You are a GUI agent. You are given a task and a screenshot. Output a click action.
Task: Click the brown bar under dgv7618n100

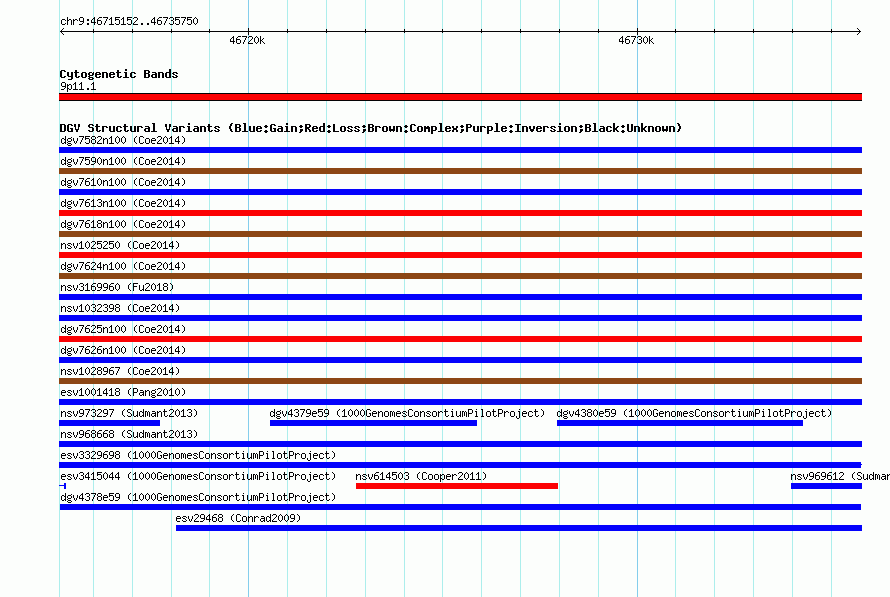(x=460, y=234)
